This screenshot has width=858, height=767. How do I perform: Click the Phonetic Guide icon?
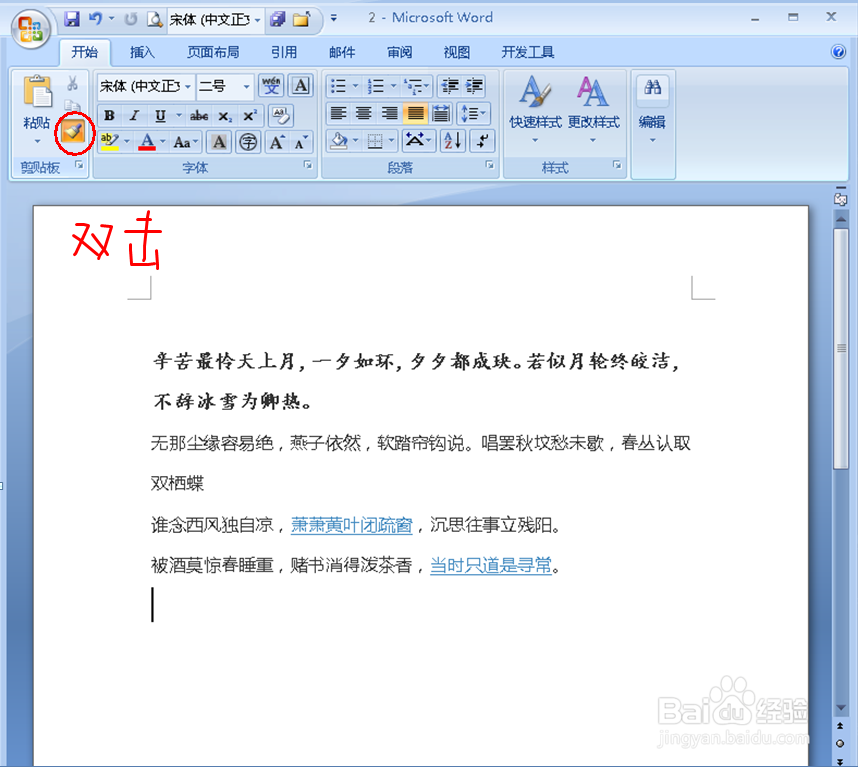coord(270,85)
